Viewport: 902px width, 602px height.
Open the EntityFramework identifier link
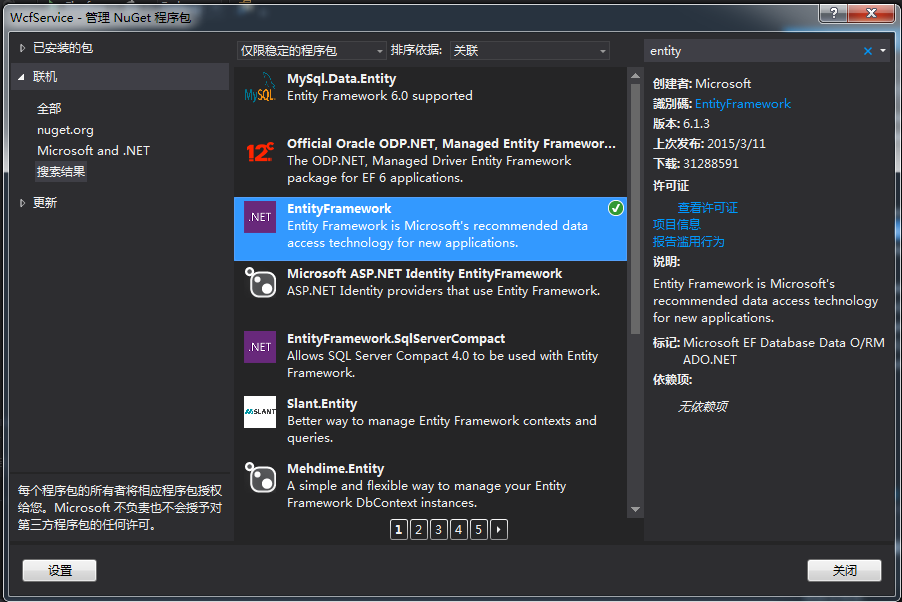pyautogui.click(x=743, y=104)
